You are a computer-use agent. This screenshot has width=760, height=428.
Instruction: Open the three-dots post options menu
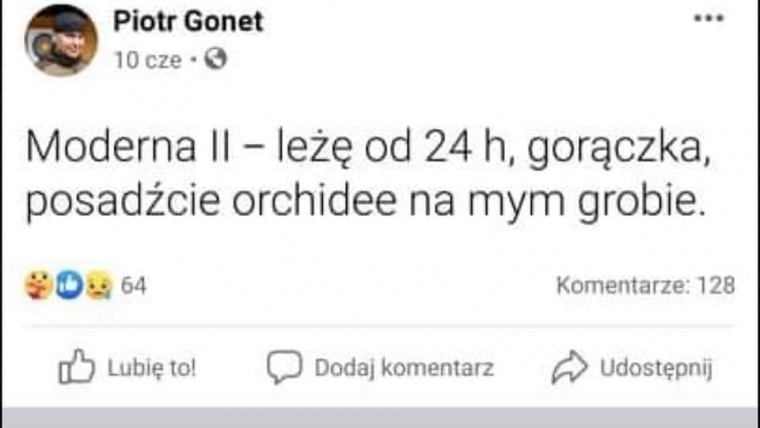(708, 18)
